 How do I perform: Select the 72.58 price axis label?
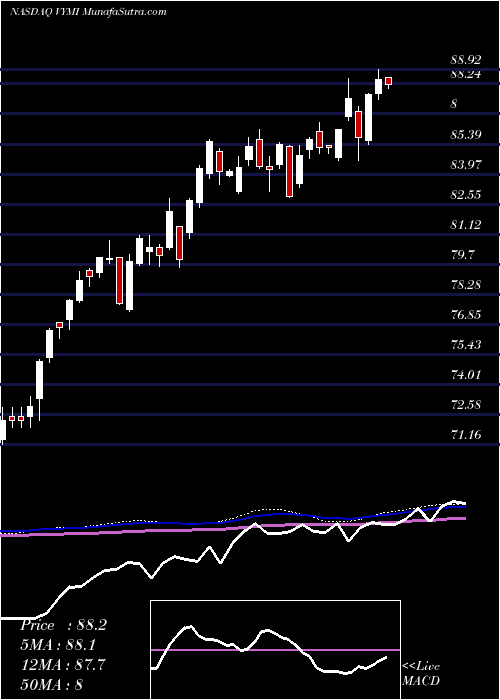click(466, 405)
